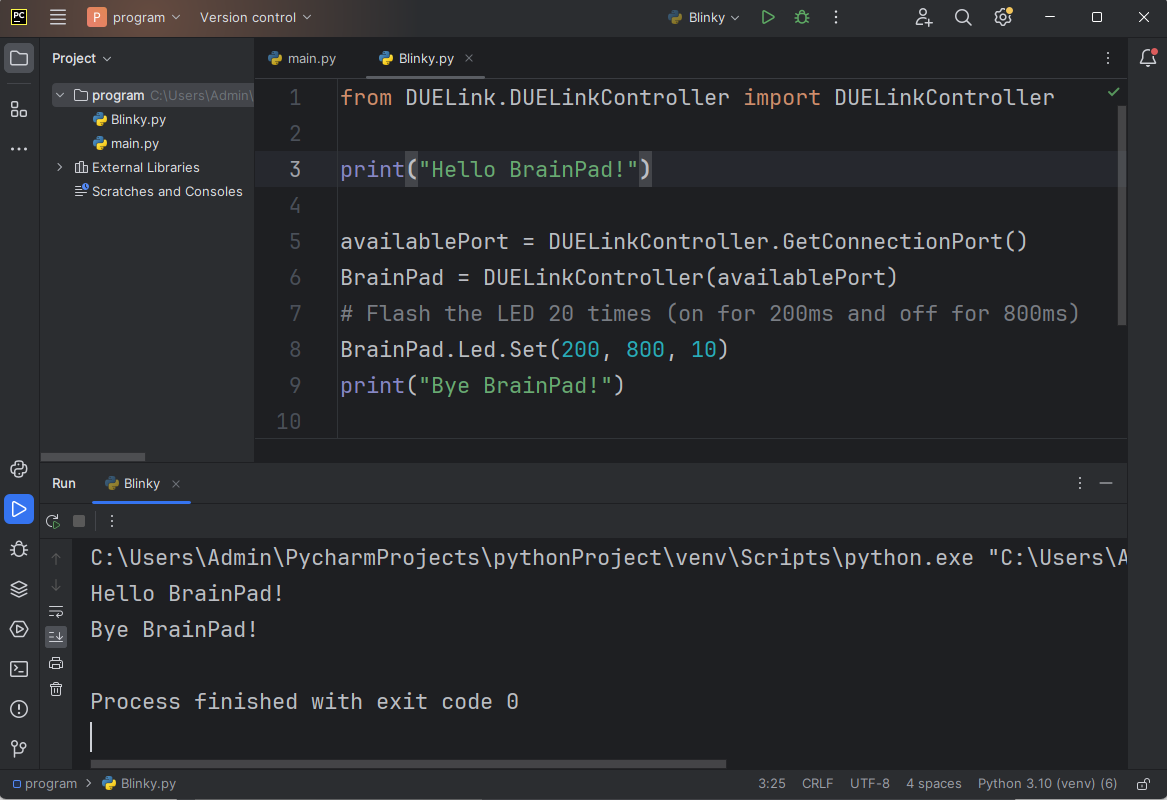Screen dimensions: 1167x800
Task: Open the Notifications bell panel
Action: pyautogui.click(x=1148, y=58)
